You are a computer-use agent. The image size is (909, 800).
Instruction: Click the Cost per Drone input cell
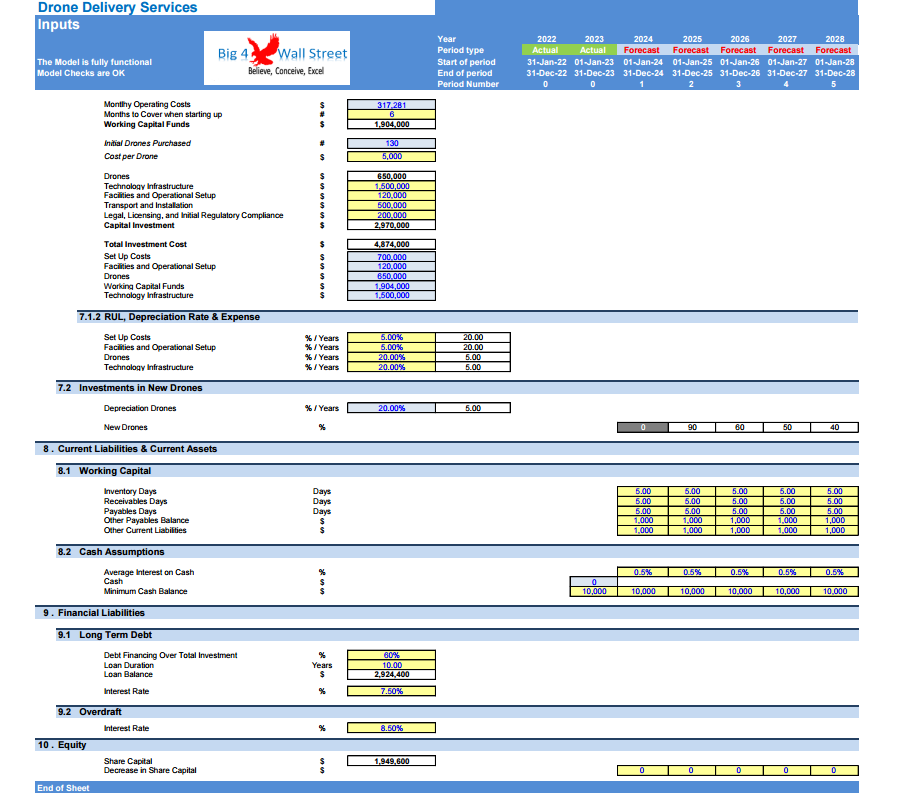pos(391,157)
